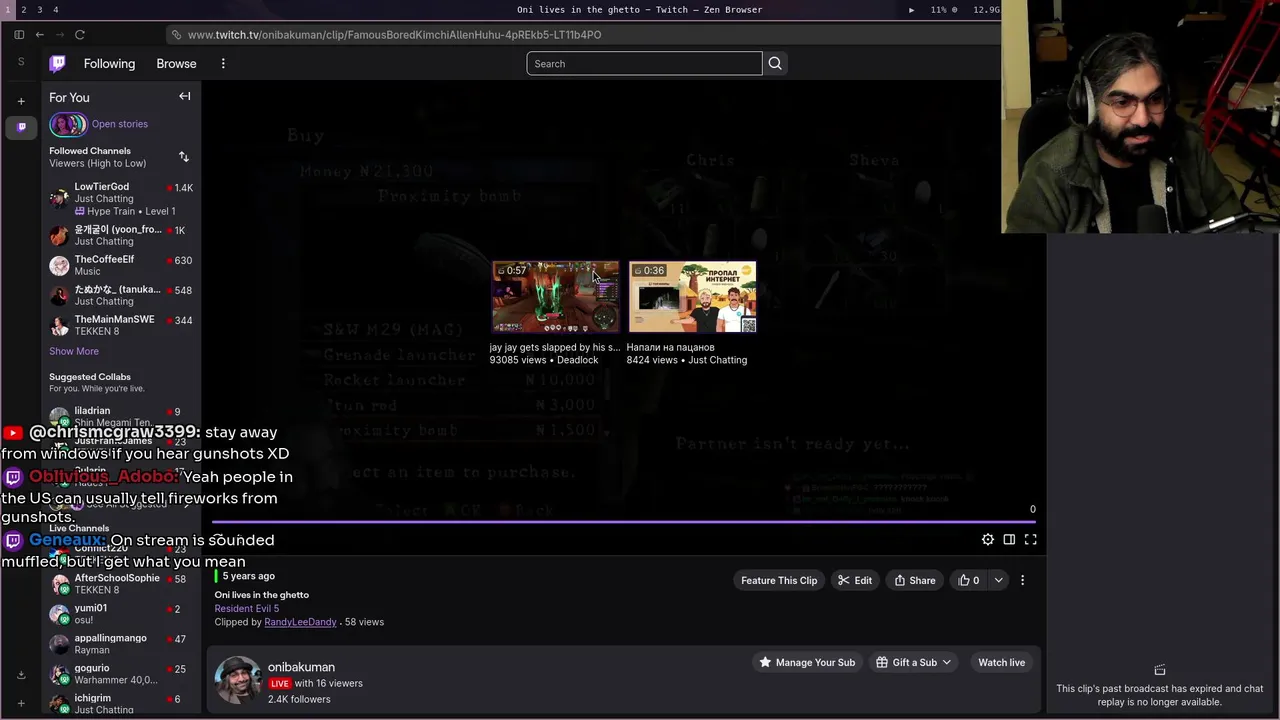
Task: Click Feature This Clip button
Action: [x=779, y=580]
